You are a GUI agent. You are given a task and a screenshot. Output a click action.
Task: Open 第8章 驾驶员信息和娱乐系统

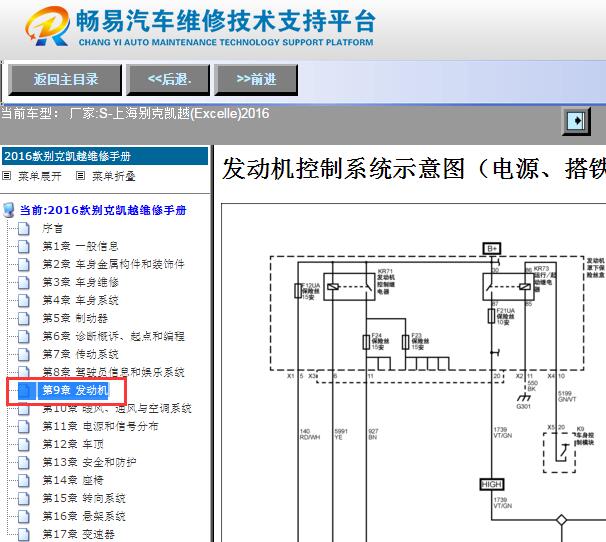pyautogui.click(x=113, y=372)
